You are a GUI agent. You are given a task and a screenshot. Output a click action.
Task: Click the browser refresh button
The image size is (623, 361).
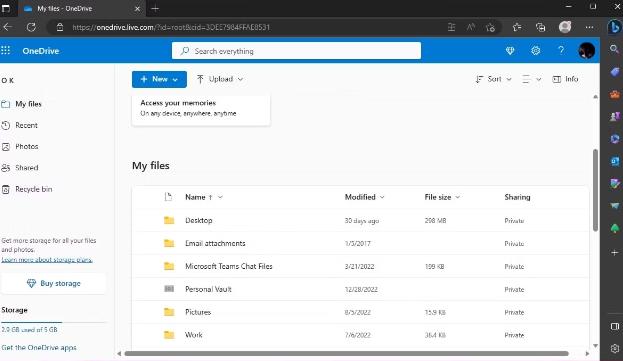(x=31, y=27)
